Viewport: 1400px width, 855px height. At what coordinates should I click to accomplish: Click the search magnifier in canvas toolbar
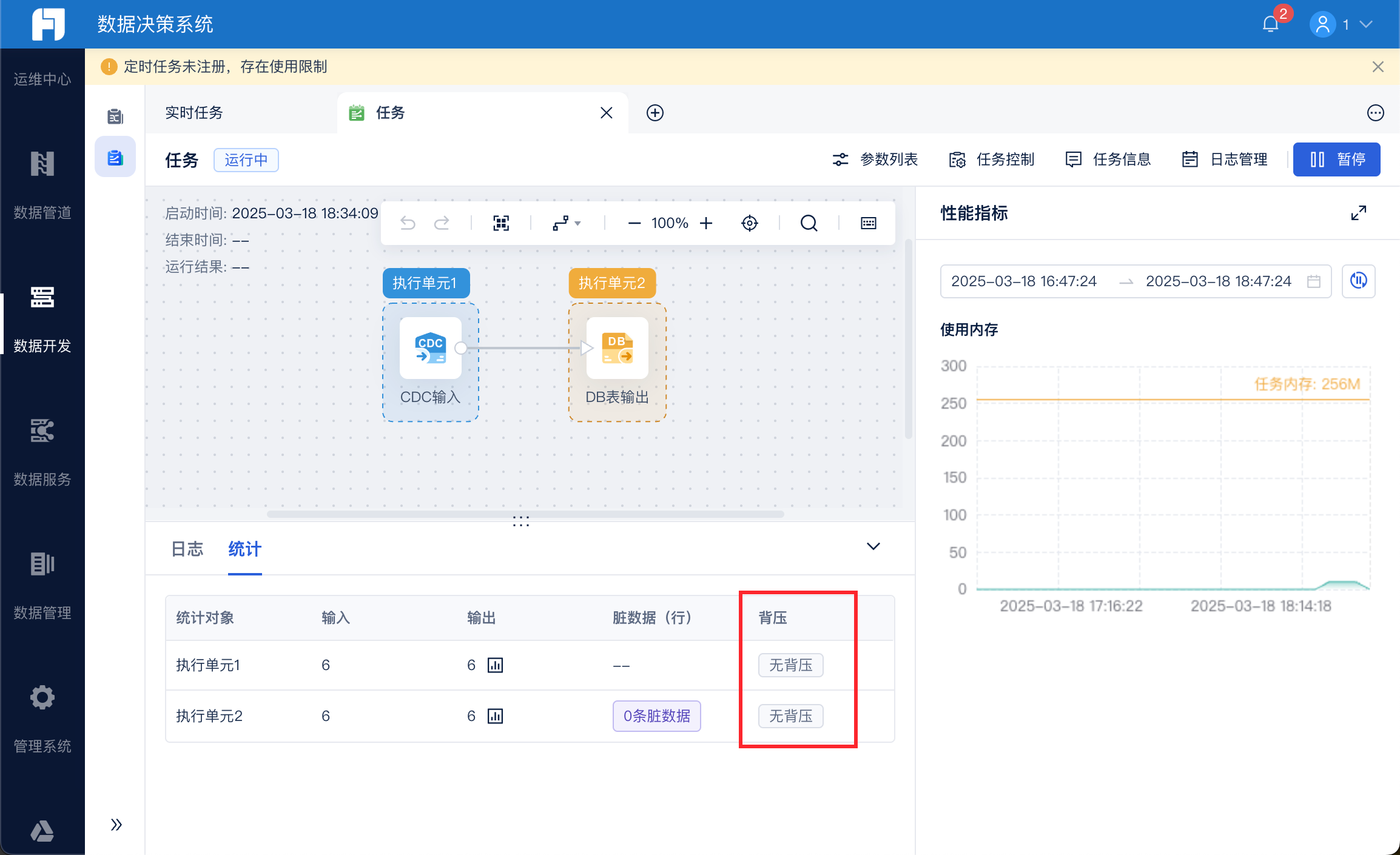809,223
